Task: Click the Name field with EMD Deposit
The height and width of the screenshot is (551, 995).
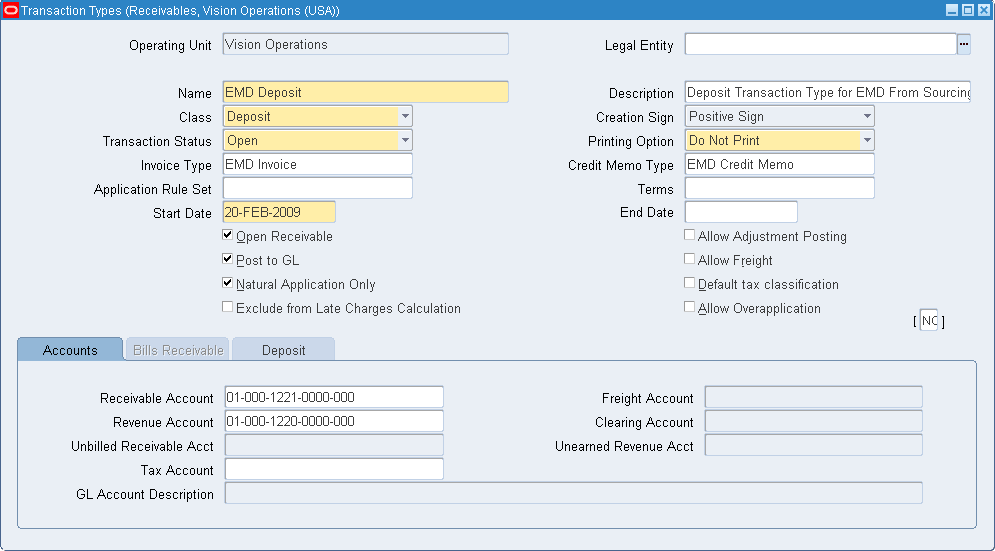Action: [366, 93]
